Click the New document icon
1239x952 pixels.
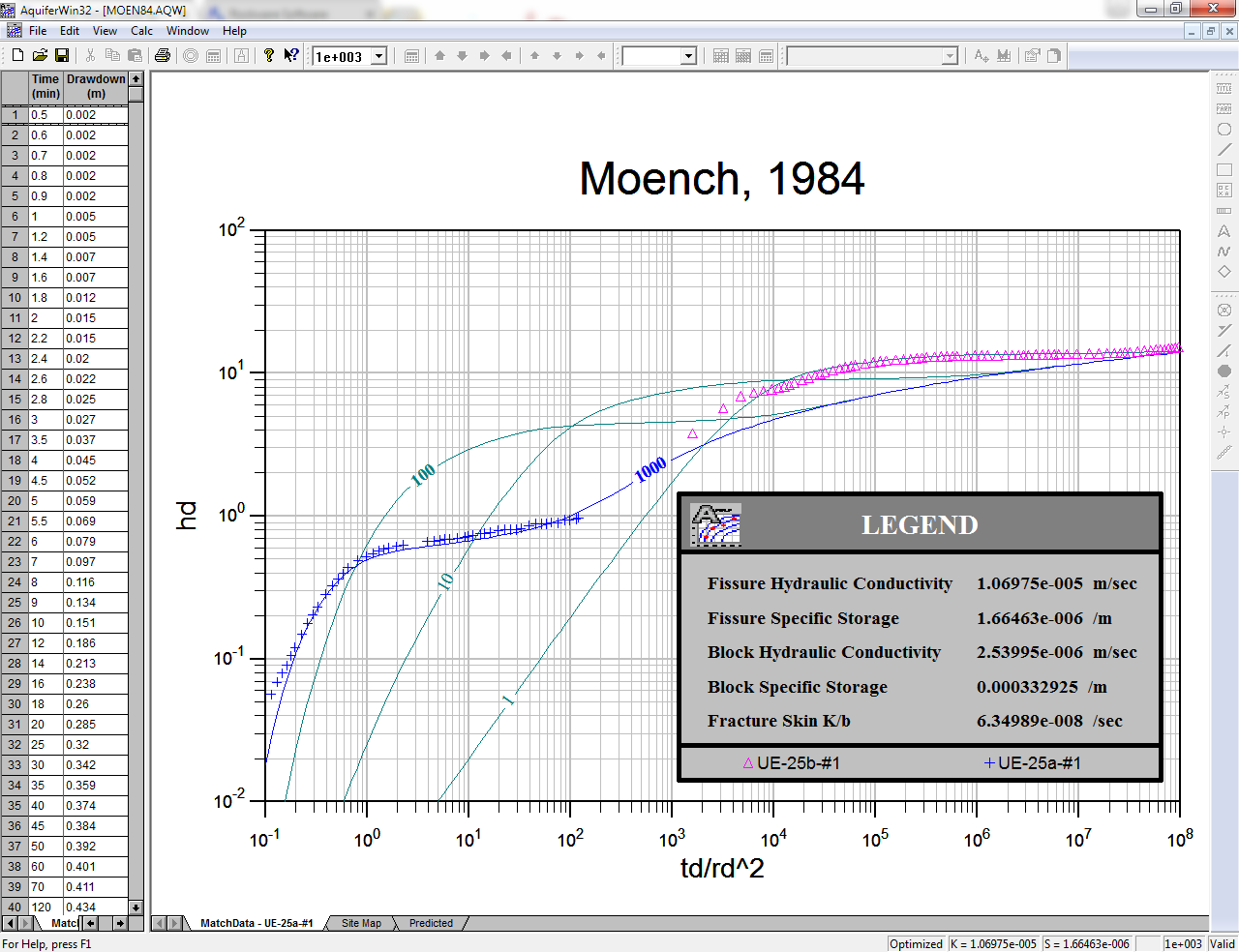point(16,56)
